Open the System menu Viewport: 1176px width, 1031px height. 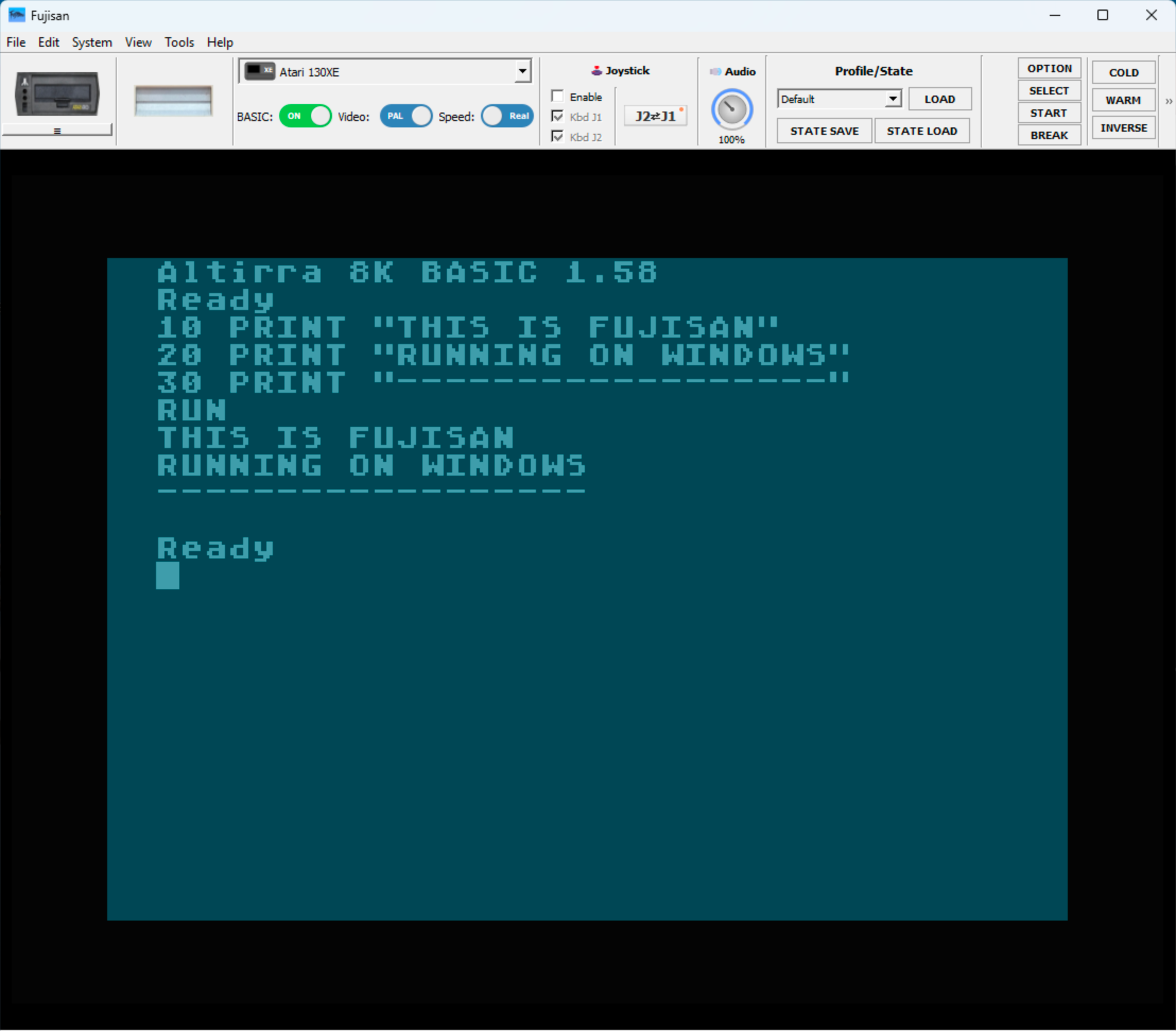(92, 42)
